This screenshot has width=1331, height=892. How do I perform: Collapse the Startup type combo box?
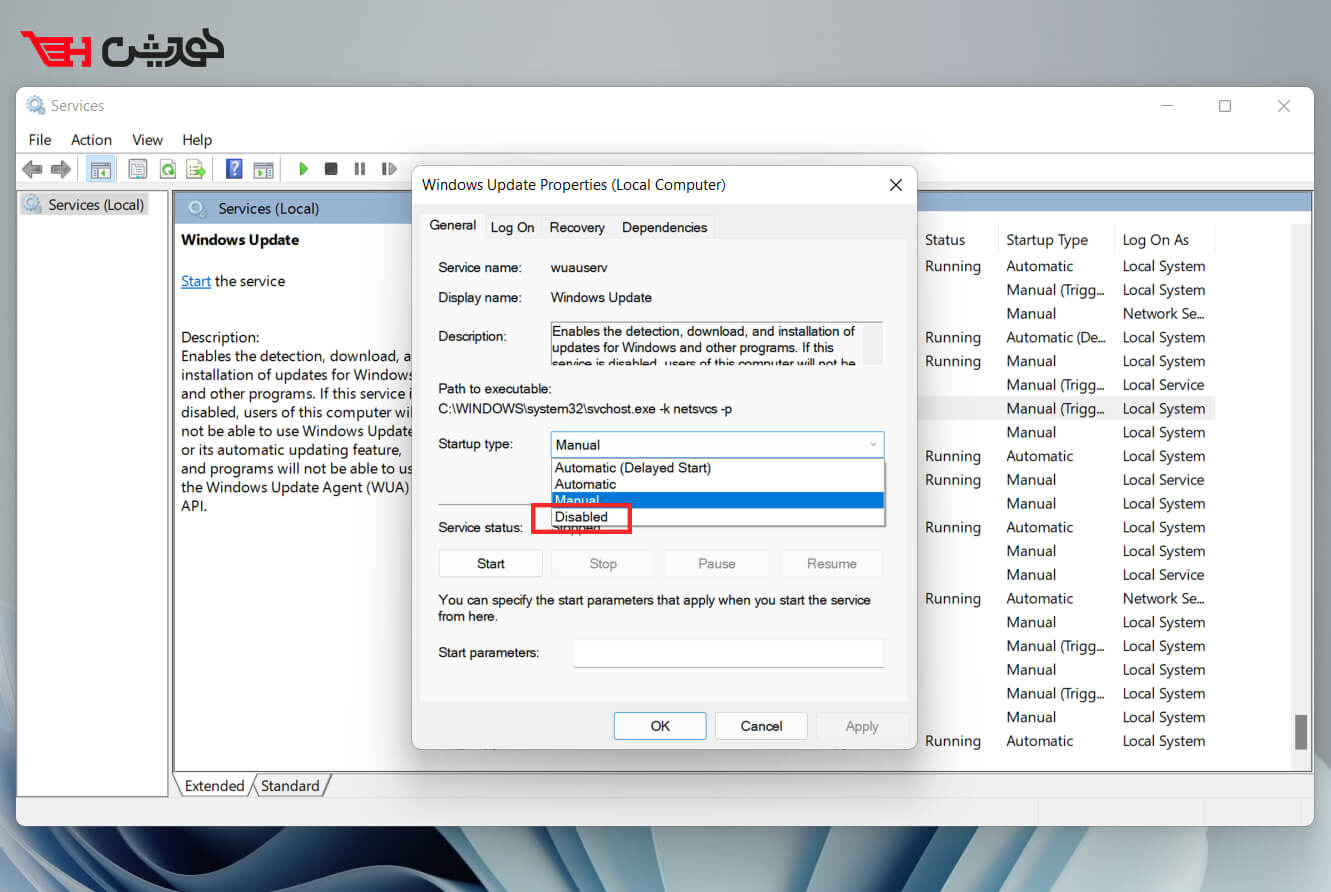[x=873, y=444]
